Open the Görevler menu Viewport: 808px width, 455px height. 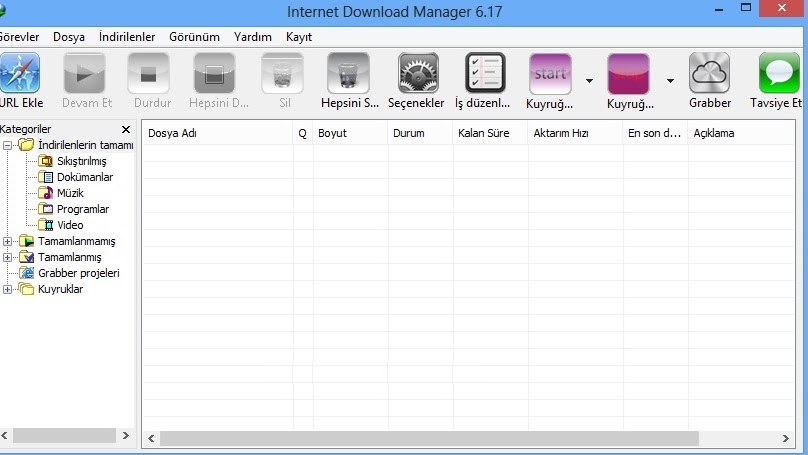tap(19, 37)
